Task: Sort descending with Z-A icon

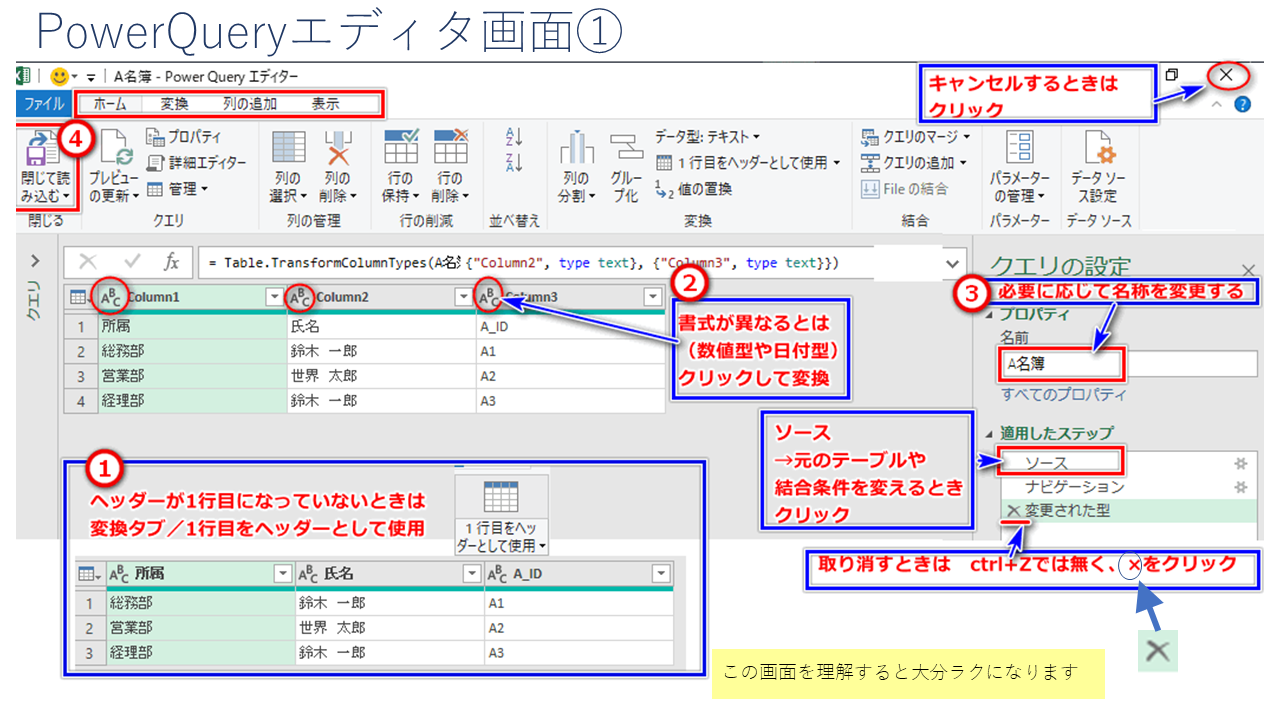Action: (515, 162)
